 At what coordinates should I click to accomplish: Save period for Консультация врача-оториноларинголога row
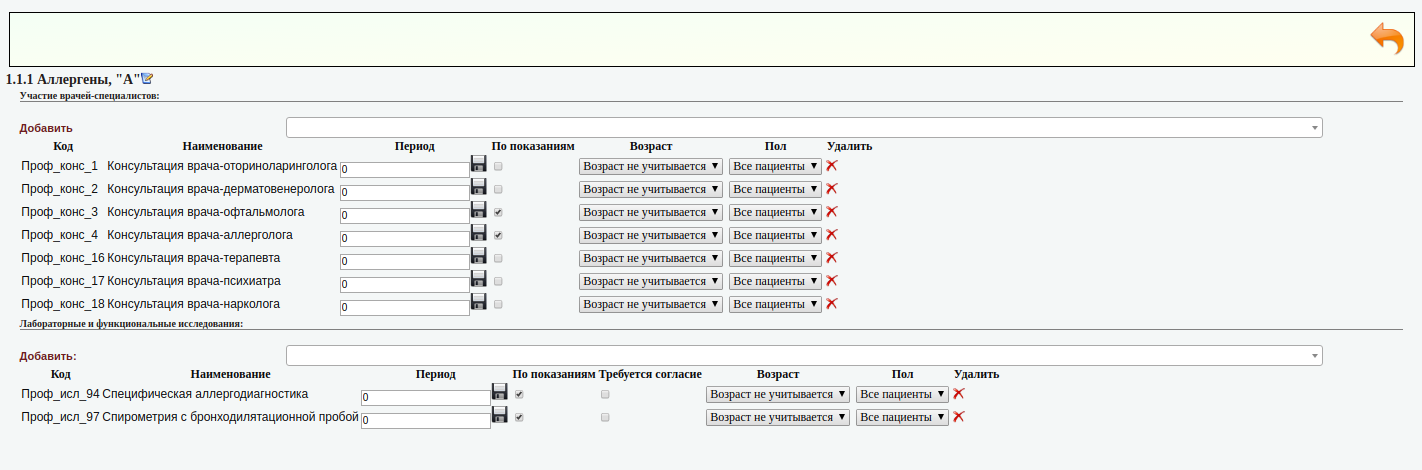(x=478, y=164)
